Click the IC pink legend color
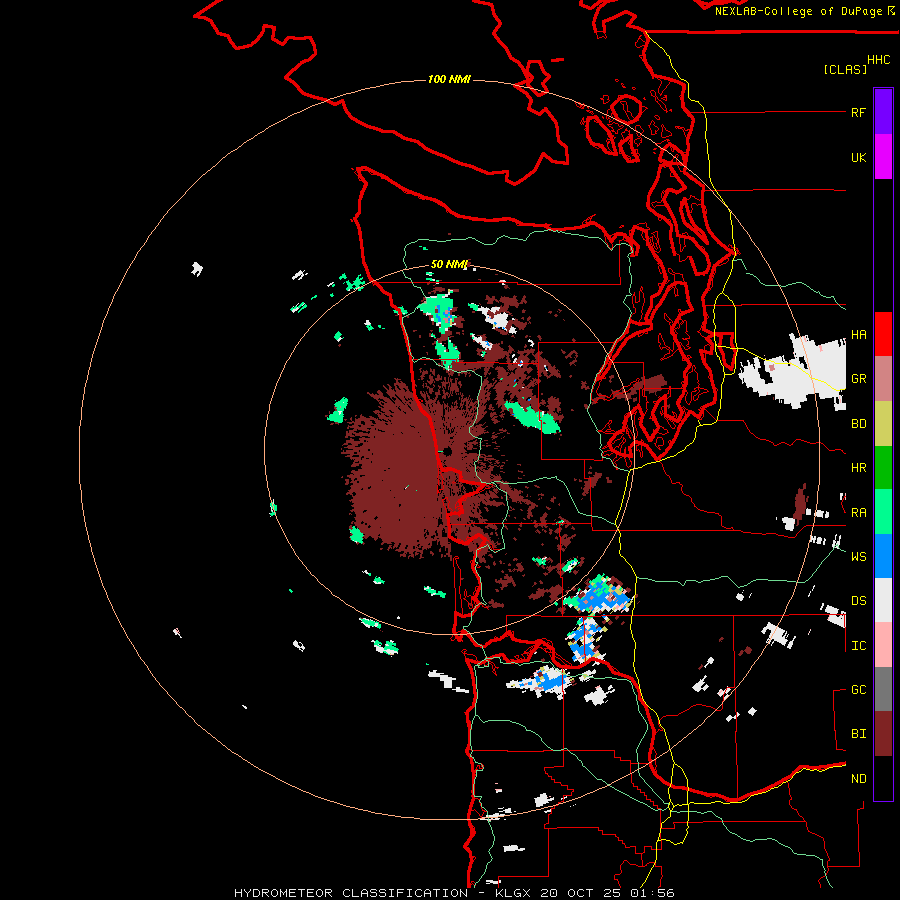Viewport: 900px width, 900px height. (x=883, y=645)
